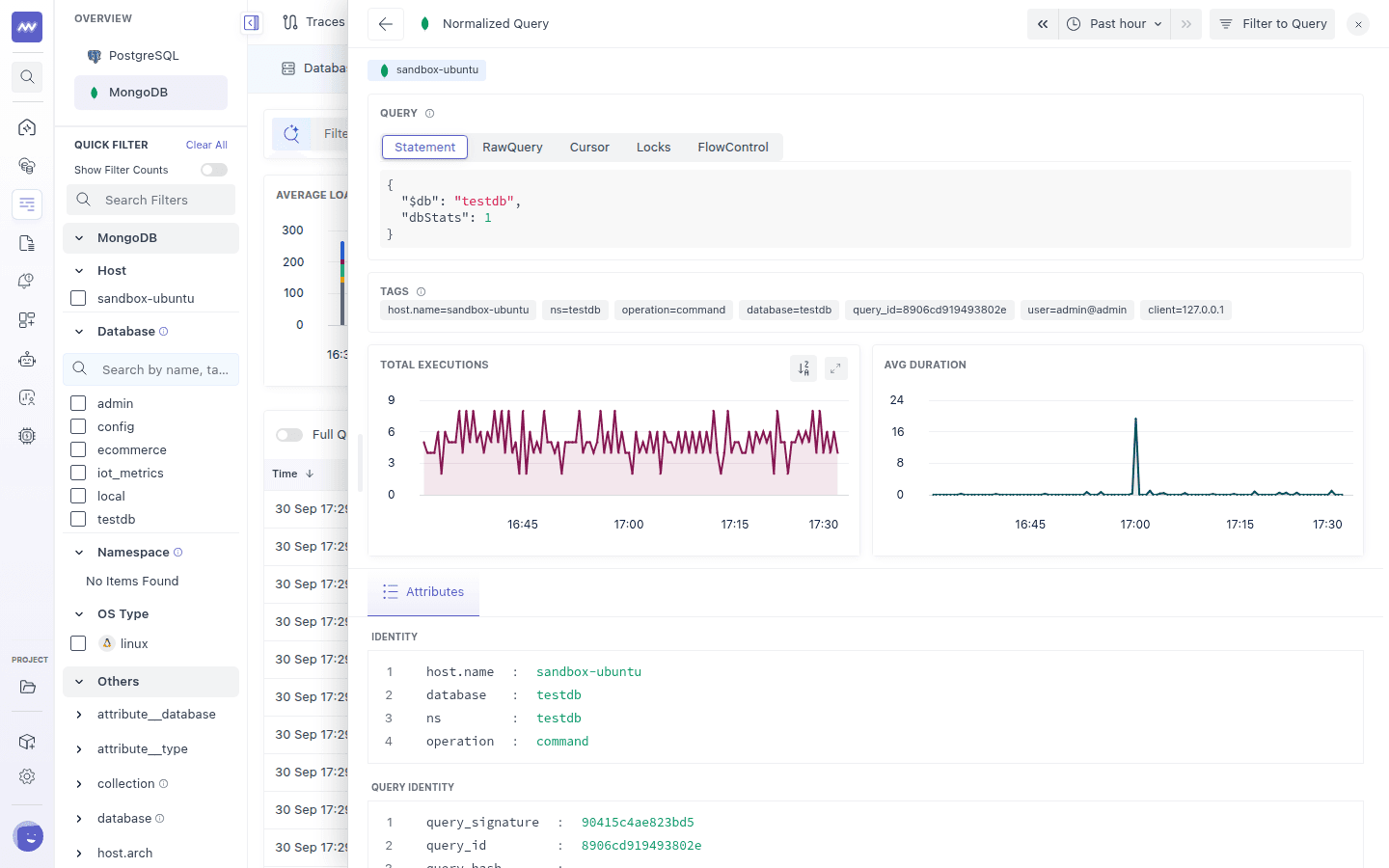Check the local database checkbox

[78, 496]
